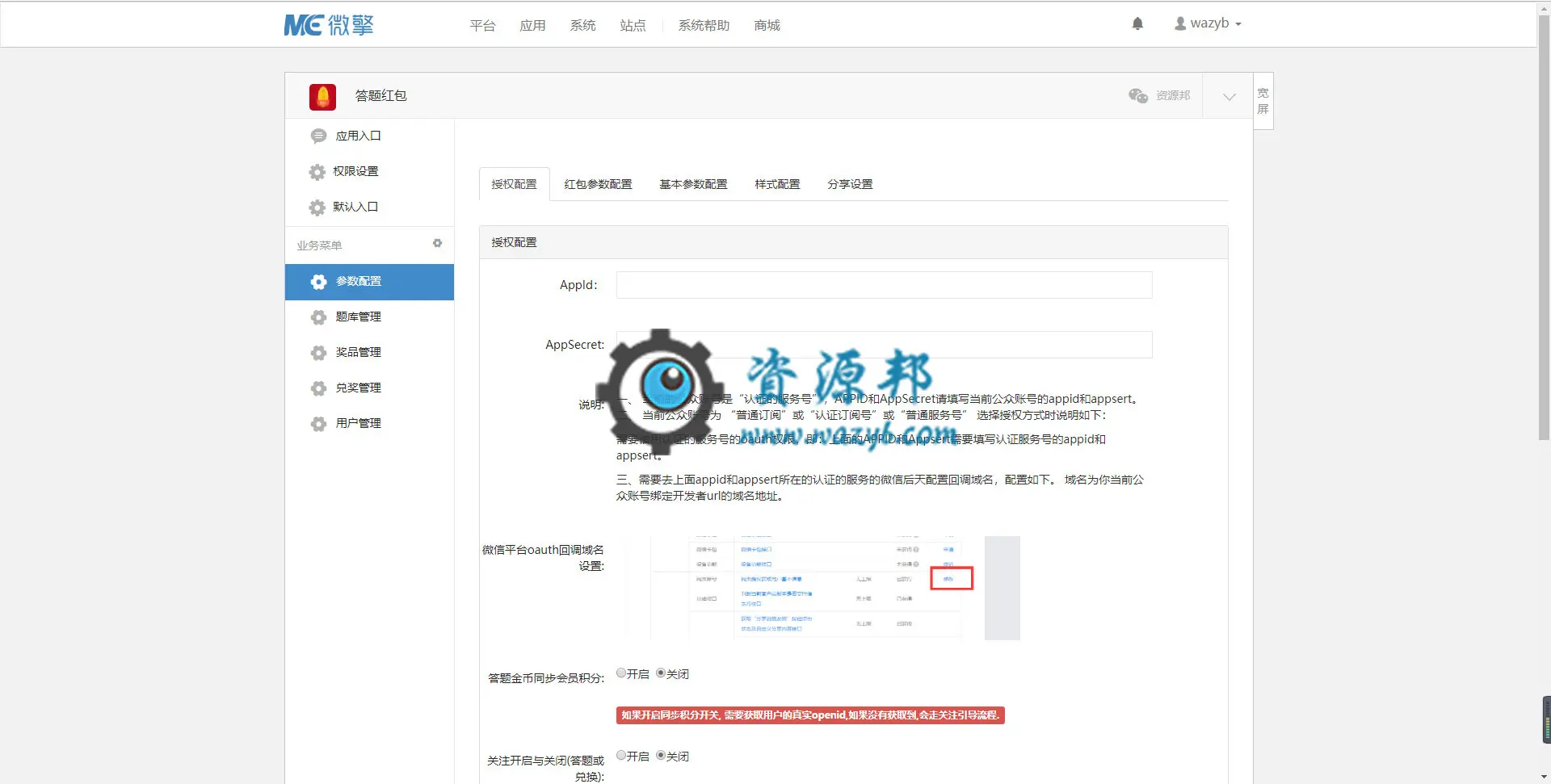Toggle 宽屏 wide screen mode
Image resolution: width=1551 pixels, height=784 pixels.
coord(1263,101)
